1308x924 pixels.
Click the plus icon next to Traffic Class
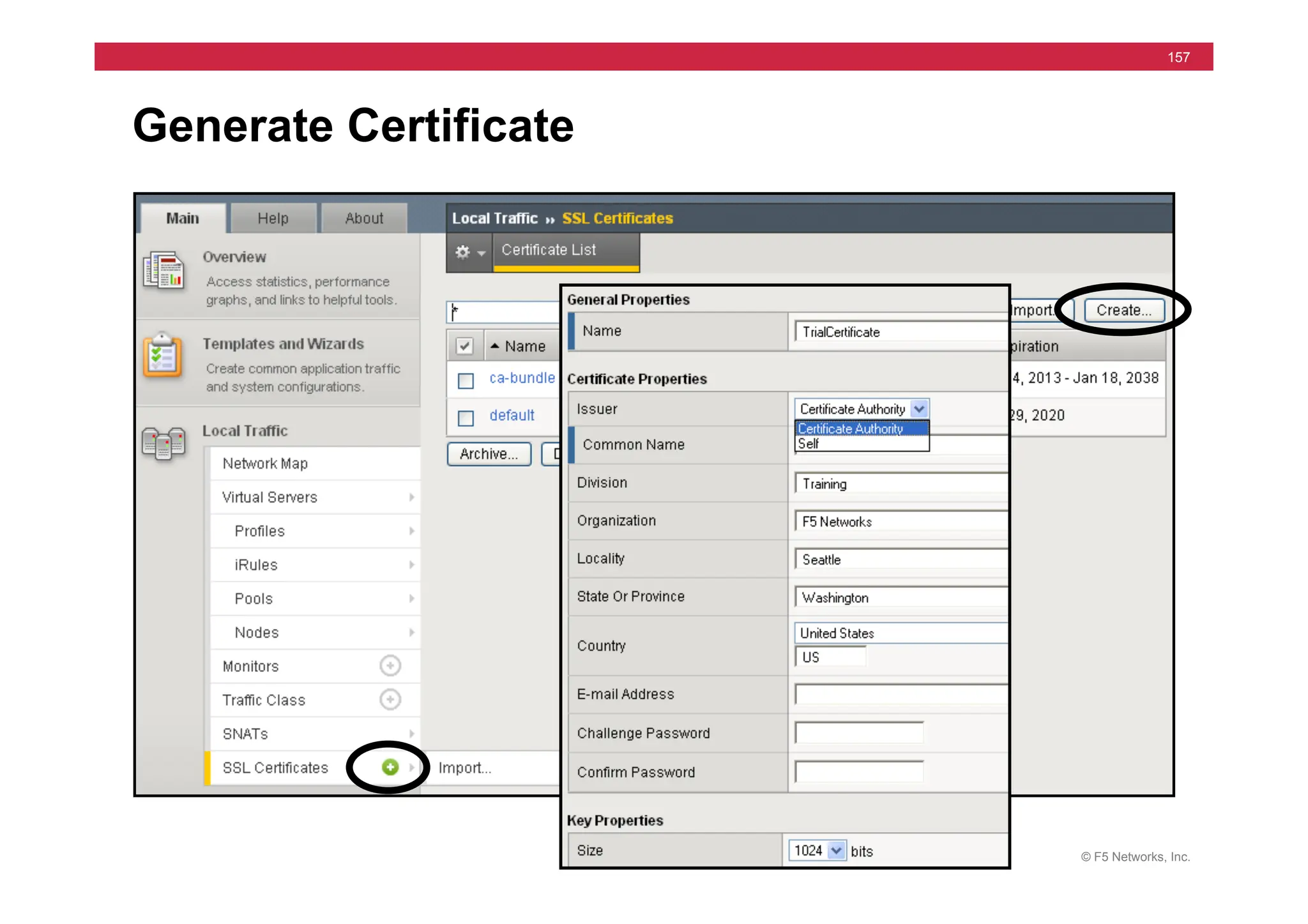[x=390, y=699]
